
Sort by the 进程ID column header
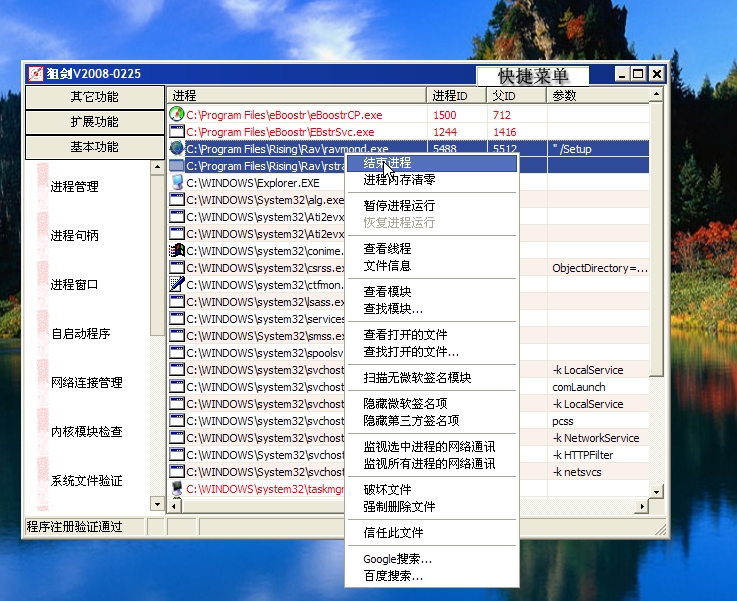456,96
